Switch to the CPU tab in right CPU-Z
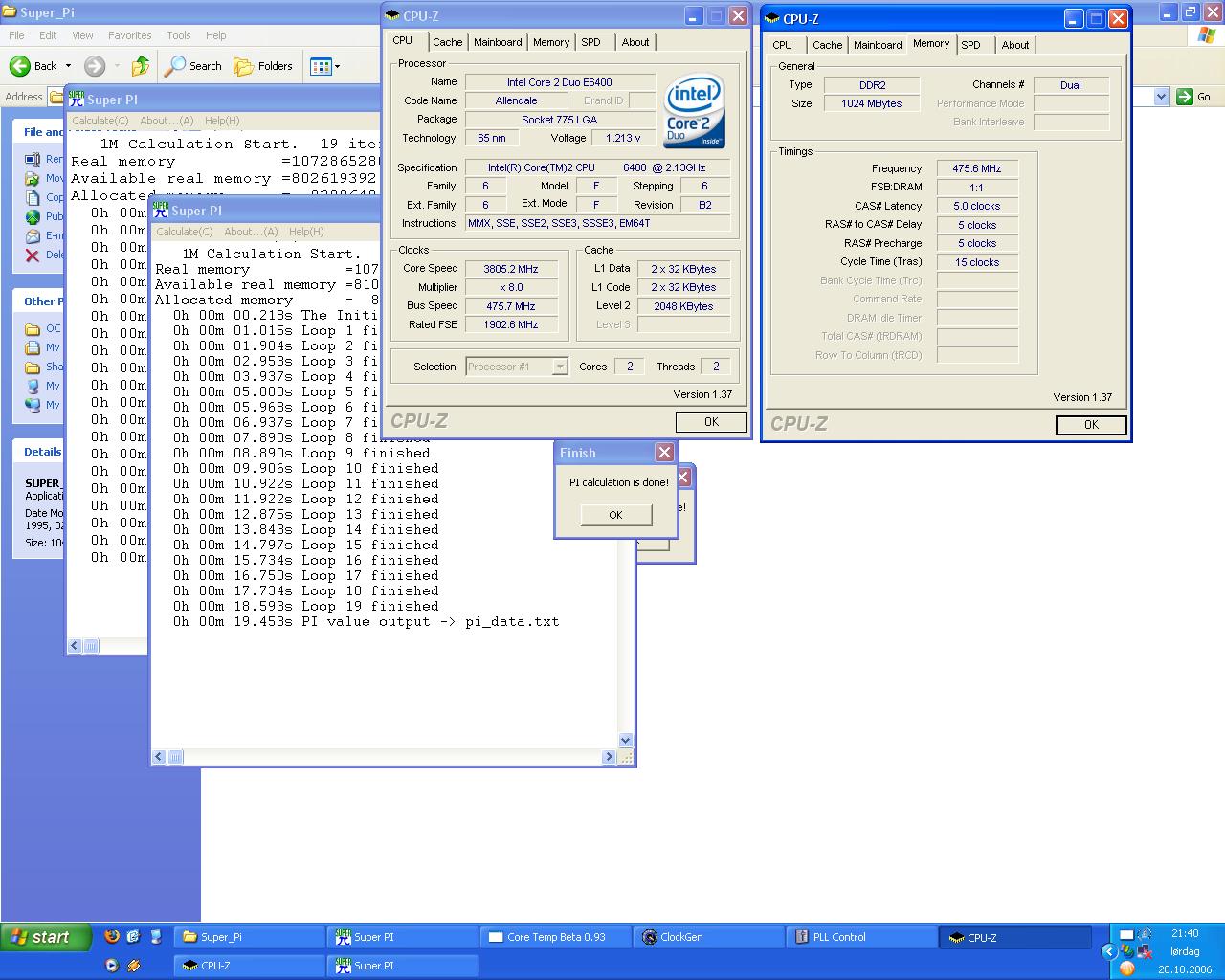This screenshot has width=1225, height=980. coord(783,45)
